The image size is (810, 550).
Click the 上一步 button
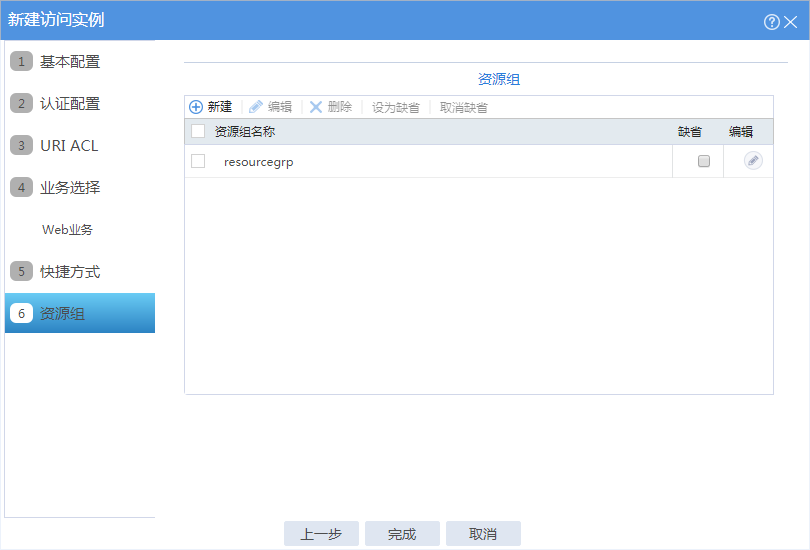[x=321, y=533]
